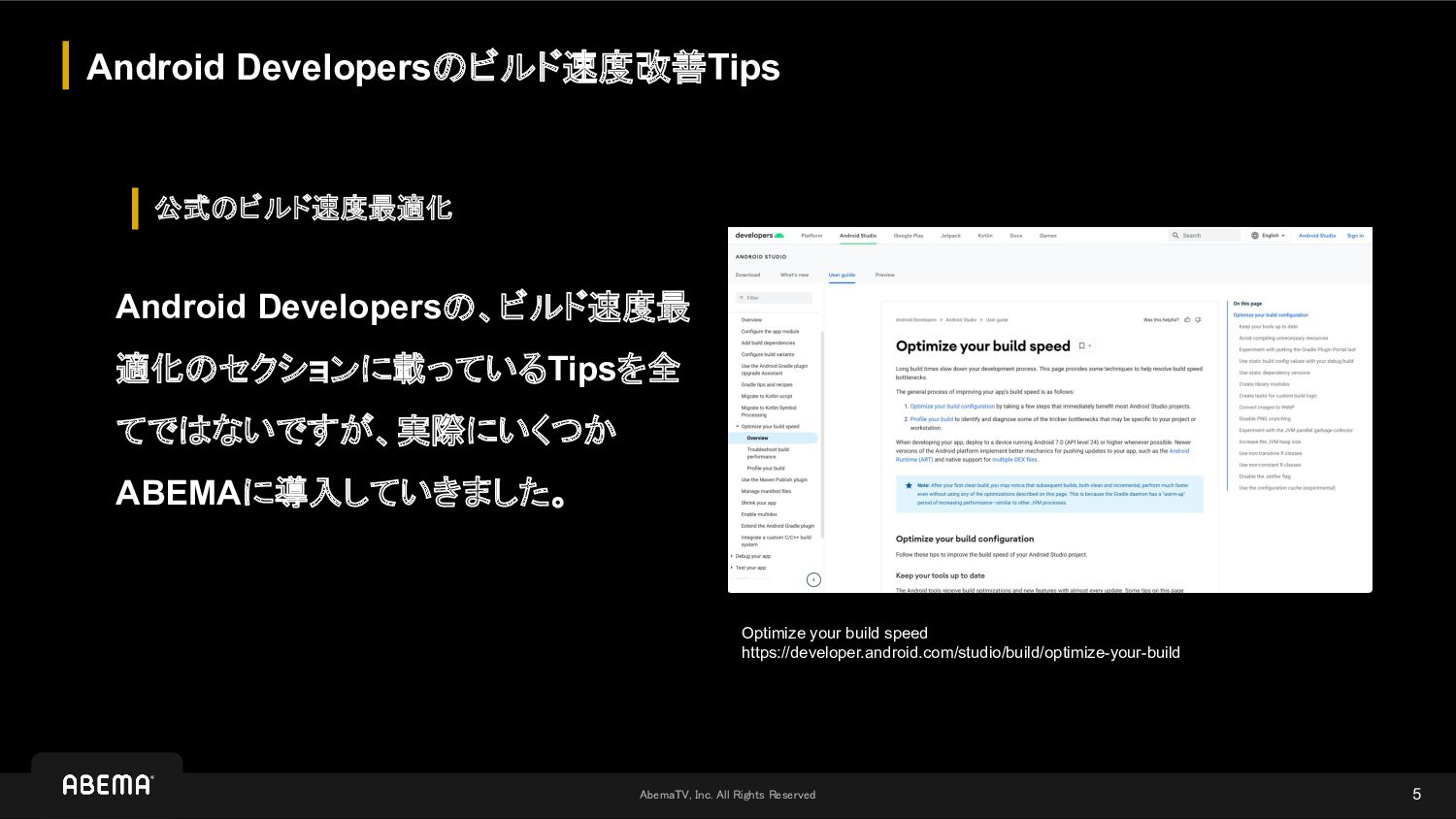
Task: Jump to 'Use non-transitive R classes' in the page contents
Action: click(1271, 453)
